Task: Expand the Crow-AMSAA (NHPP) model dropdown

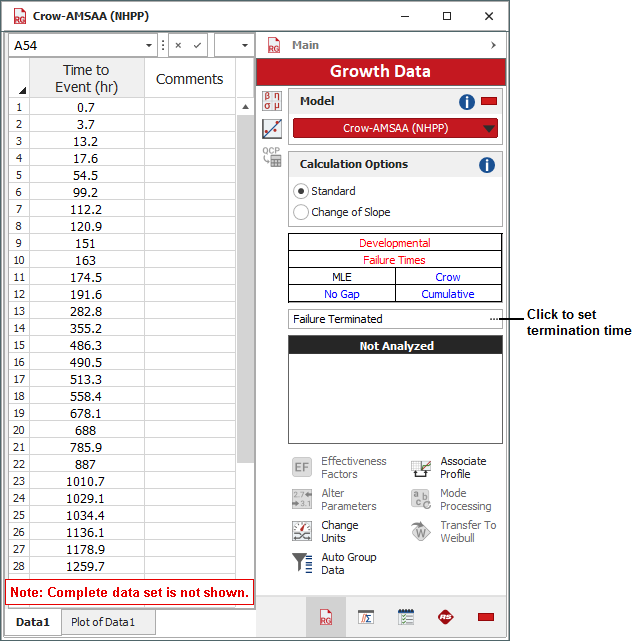Action: (488, 128)
